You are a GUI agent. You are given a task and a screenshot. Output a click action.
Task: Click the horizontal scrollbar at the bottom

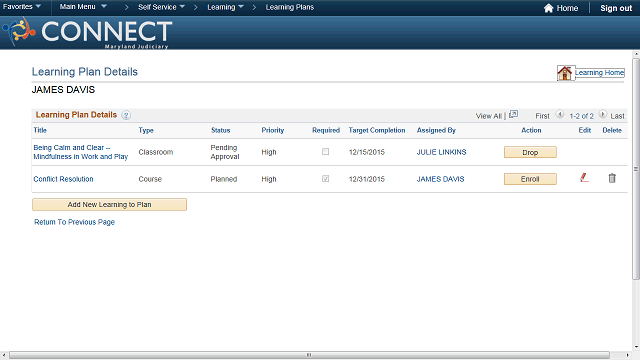point(309,355)
